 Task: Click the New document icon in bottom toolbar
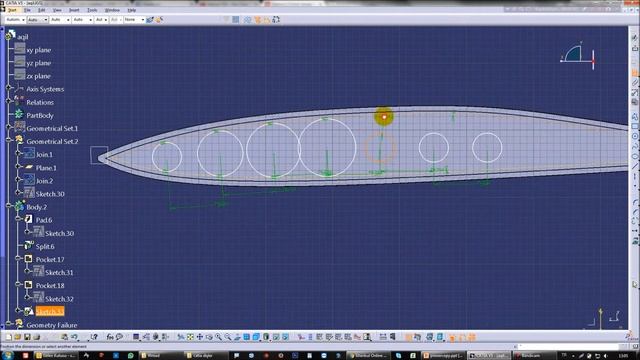pyautogui.click(x=9, y=337)
